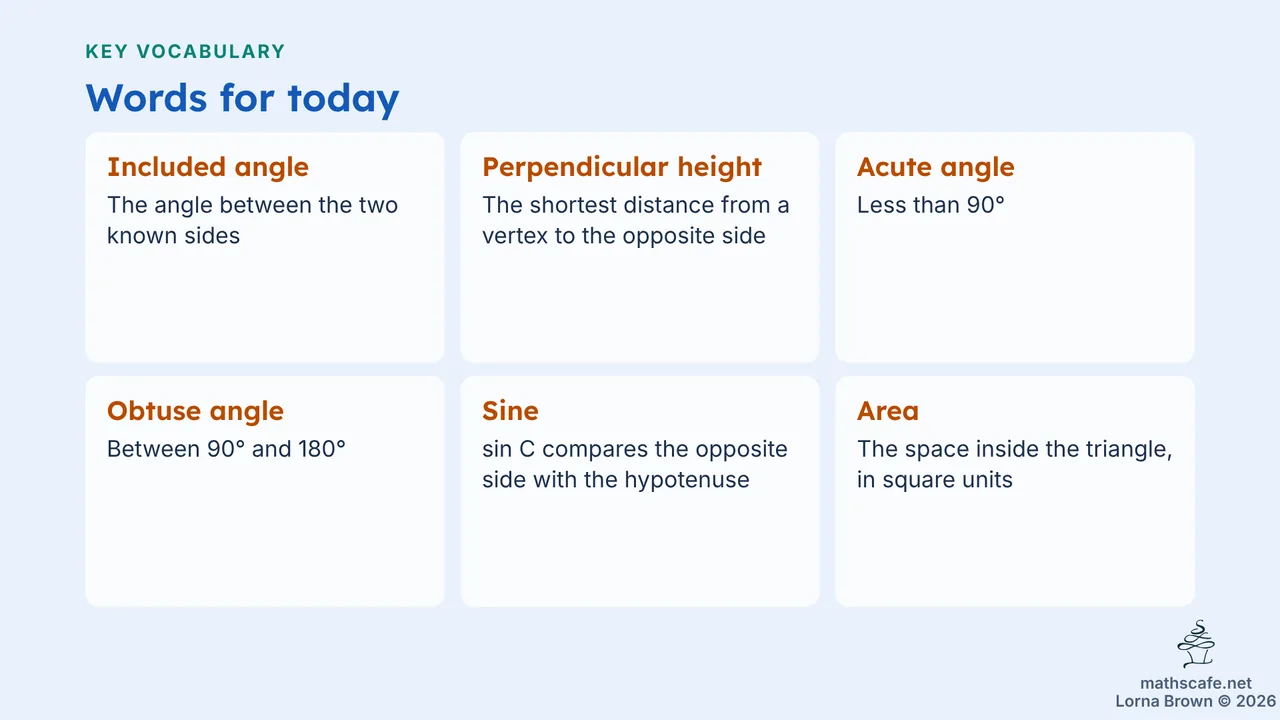Click the KEY VOCABULARY label
Viewport: 1280px width, 720px height.
185,51
